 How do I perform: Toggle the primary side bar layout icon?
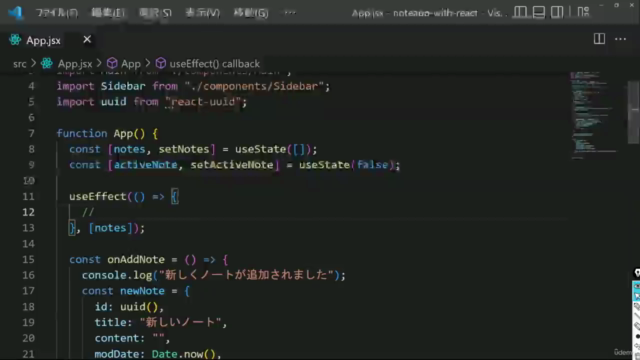click(520, 12)
